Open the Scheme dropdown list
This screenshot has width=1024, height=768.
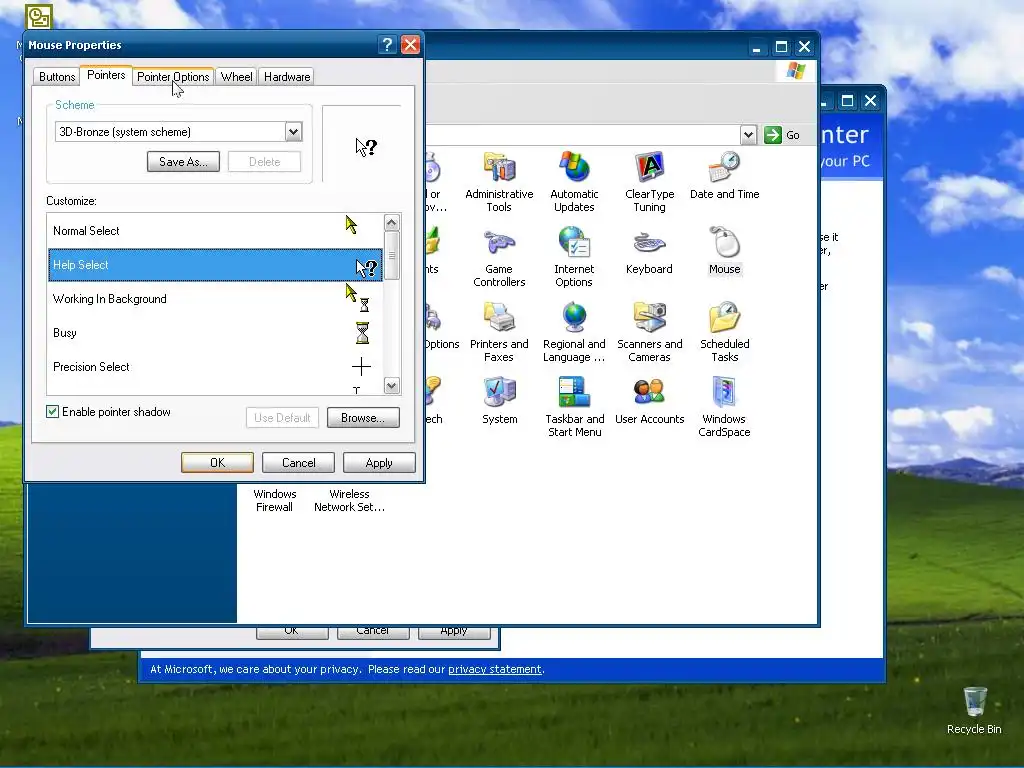click(293, 131)
